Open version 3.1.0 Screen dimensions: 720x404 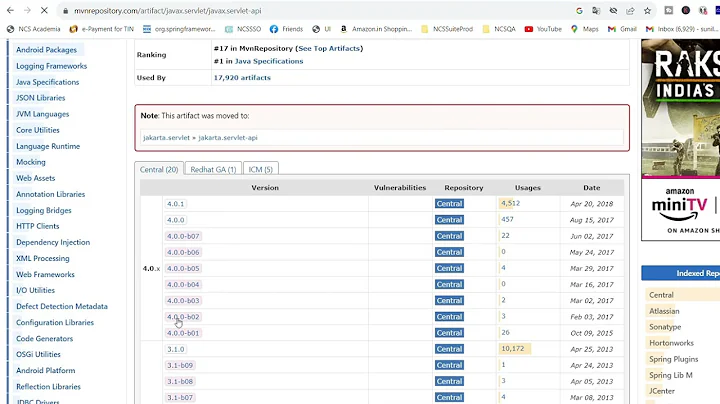tap(175, 349)
